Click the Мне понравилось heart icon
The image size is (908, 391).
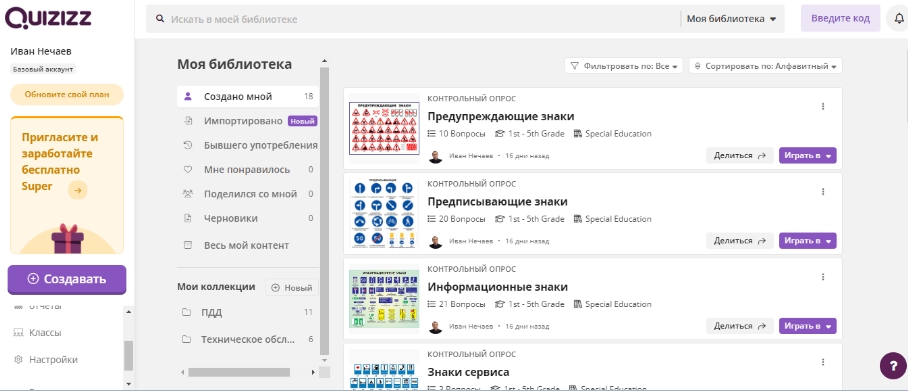188,170
